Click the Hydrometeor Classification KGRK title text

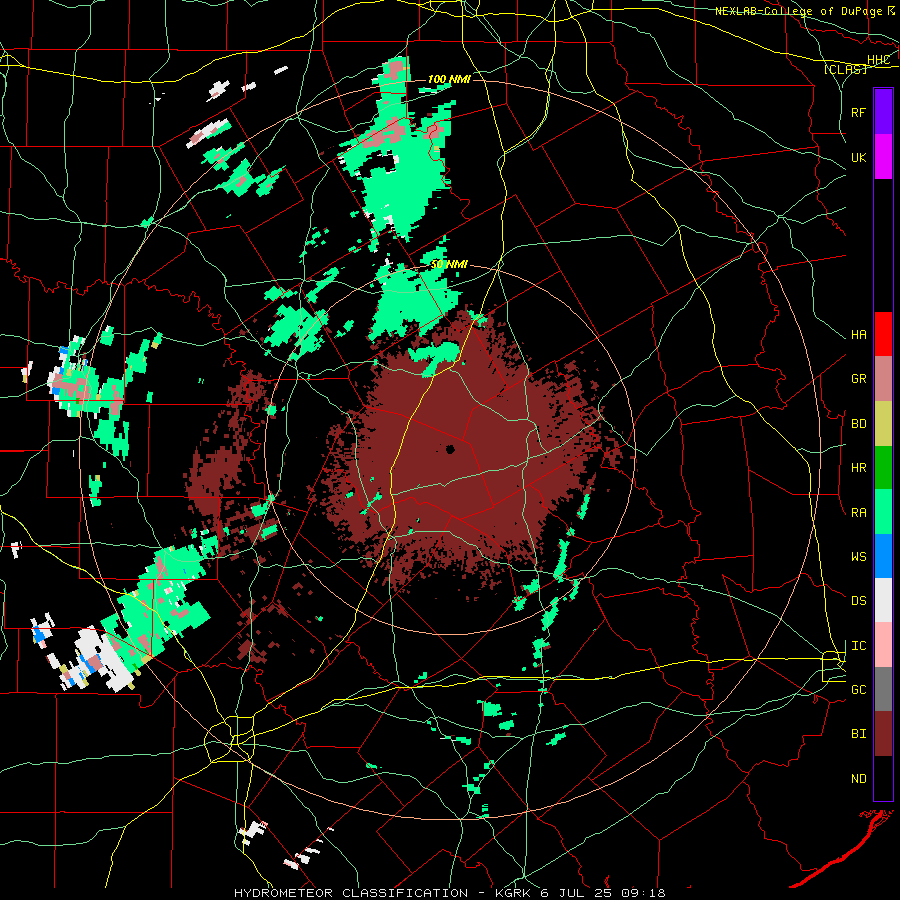[449, 893]
